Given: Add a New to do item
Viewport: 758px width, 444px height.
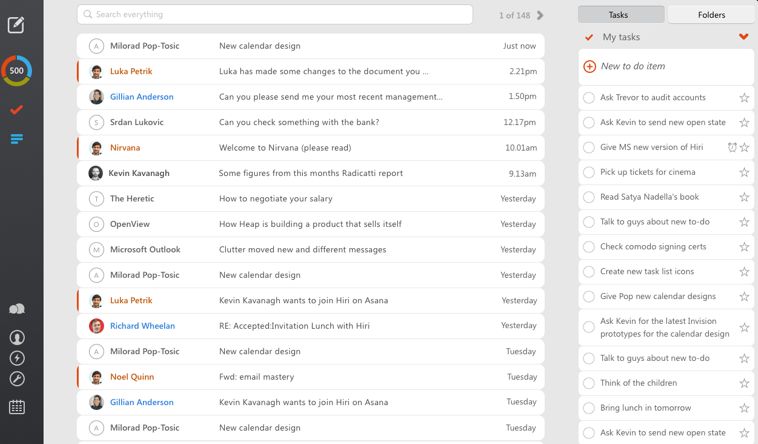Looking at the screenshot, I should (632, 66).
